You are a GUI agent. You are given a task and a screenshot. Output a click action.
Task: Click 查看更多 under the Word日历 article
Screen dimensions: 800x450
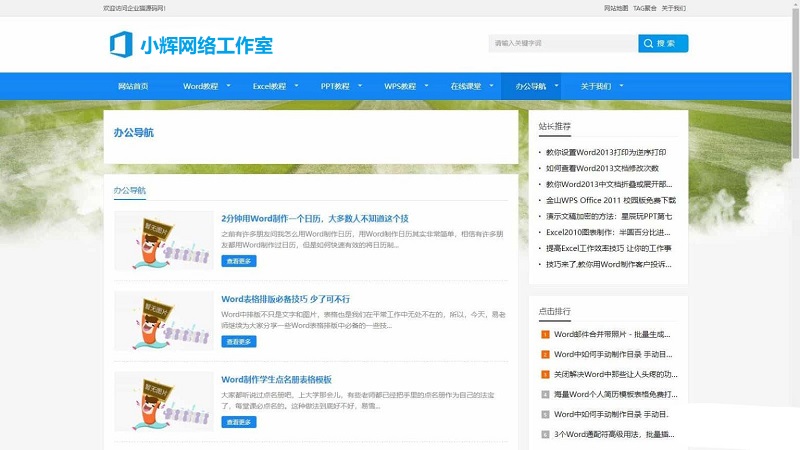click(x=239, y=261)
